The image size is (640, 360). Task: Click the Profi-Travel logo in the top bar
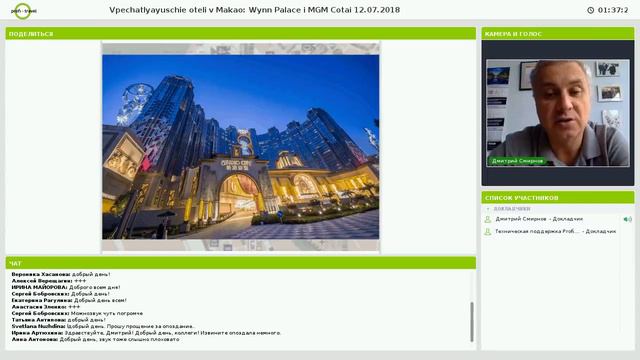pos(23,11)
